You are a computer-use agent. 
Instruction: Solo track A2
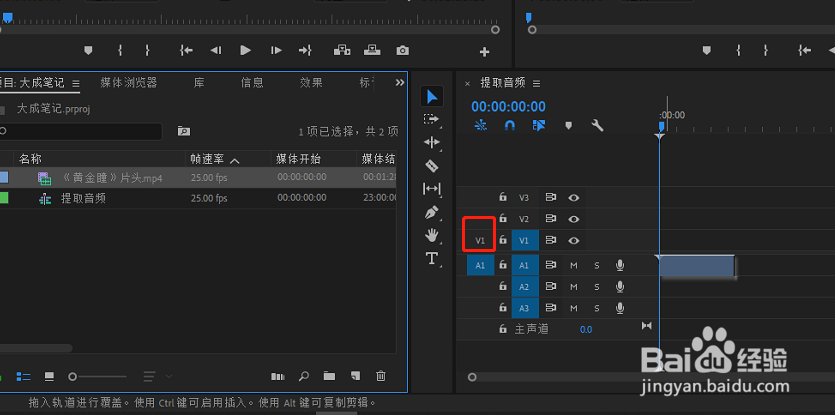click(597, 287)
